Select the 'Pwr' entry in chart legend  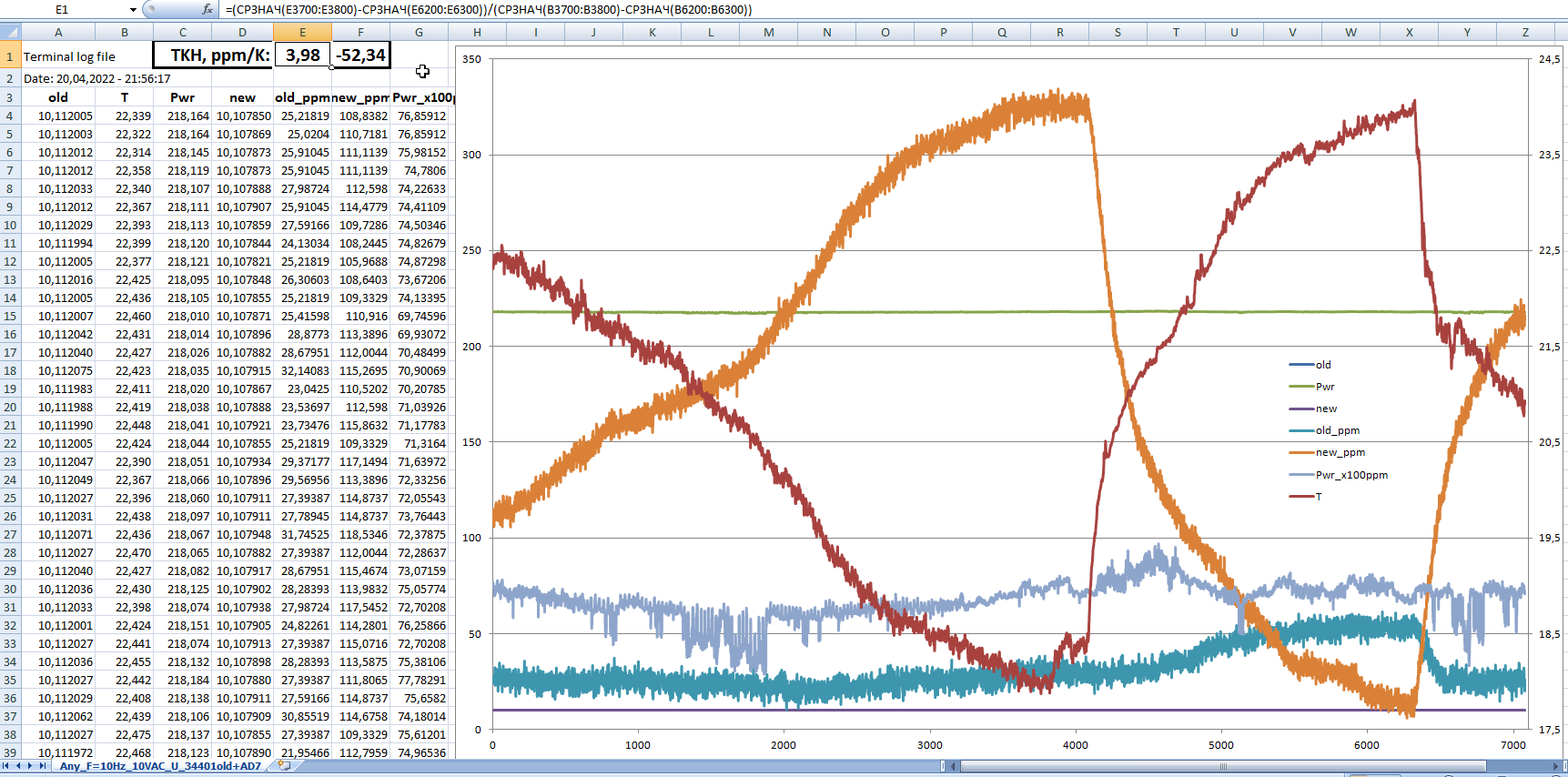[1311, 387]
